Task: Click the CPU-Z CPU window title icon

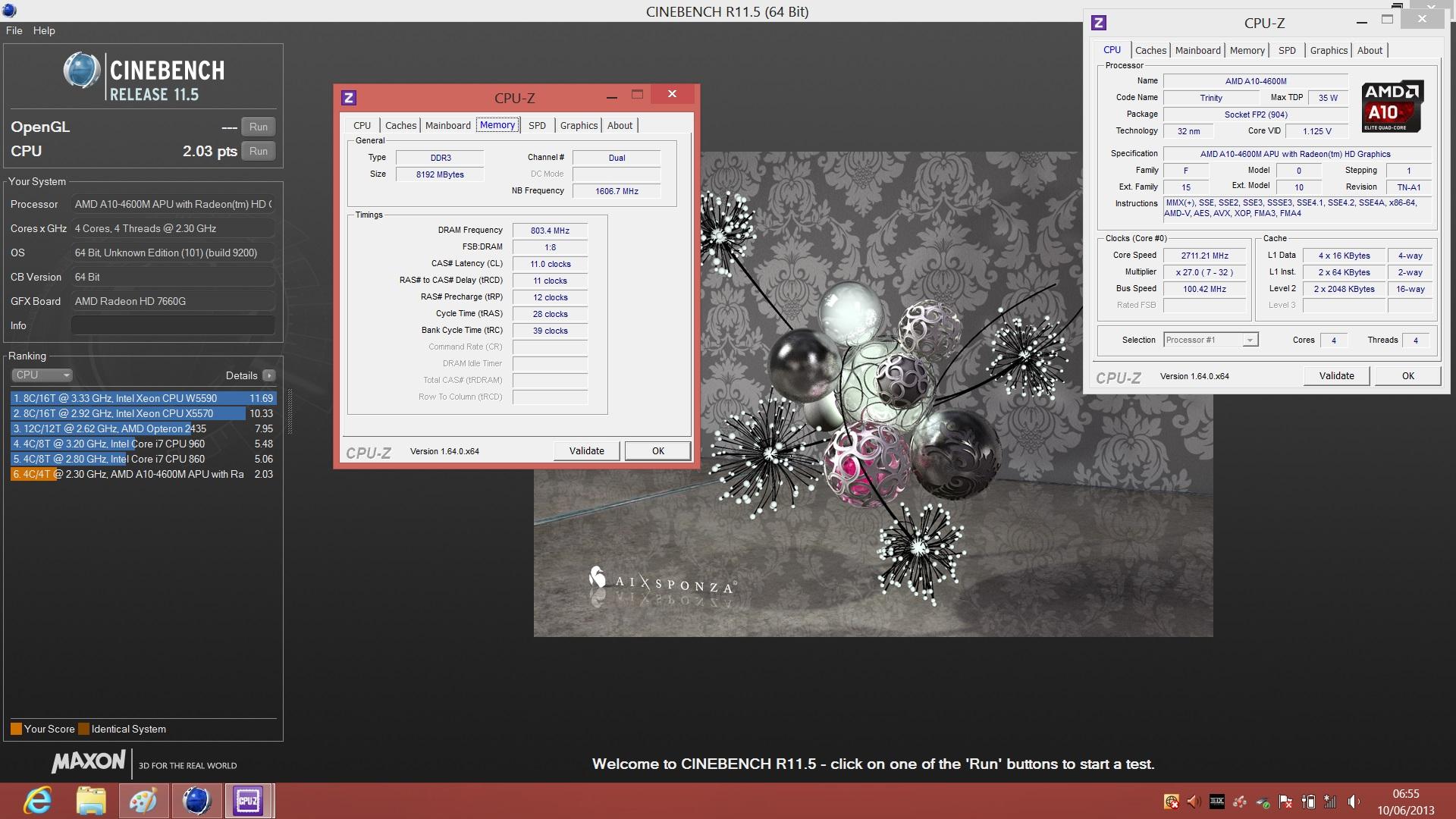Action: point(1098,23)
